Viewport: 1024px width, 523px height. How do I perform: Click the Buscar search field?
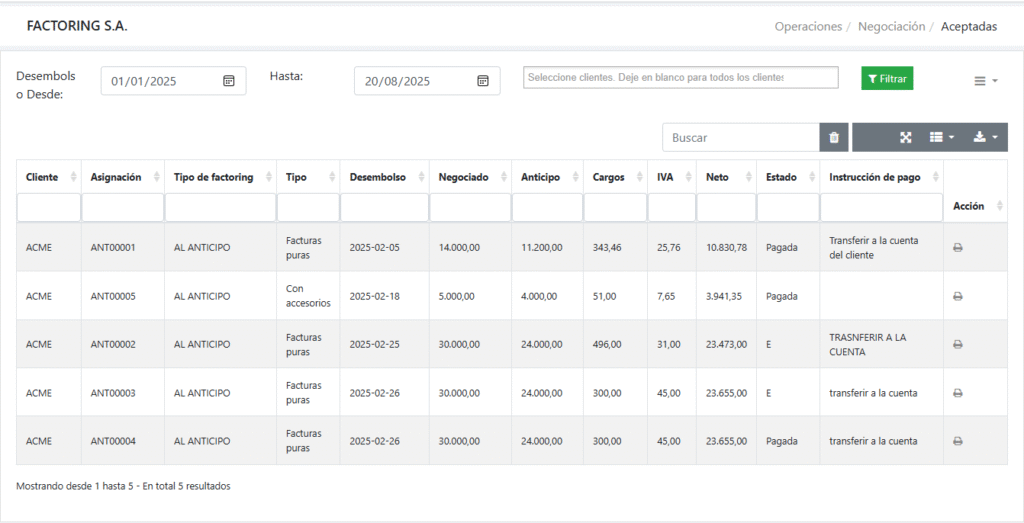click(x=740, y=138)
